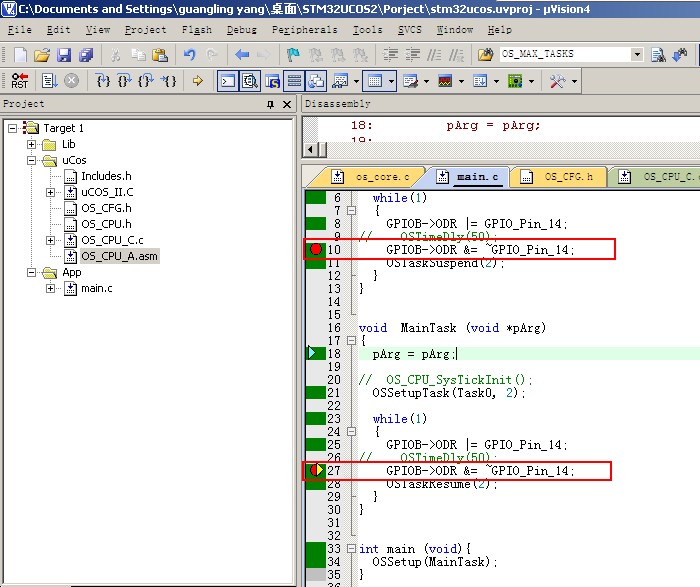This screenshot has height=587, width=700.
Task: Toggle the Disassembly window toolbar button
Action: 250,81
